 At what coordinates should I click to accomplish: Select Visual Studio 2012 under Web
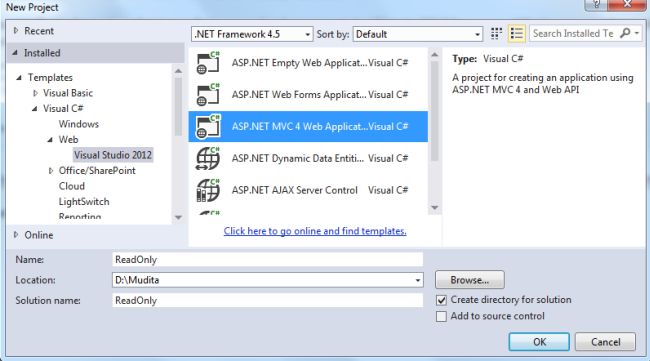(x=113, y=155)
